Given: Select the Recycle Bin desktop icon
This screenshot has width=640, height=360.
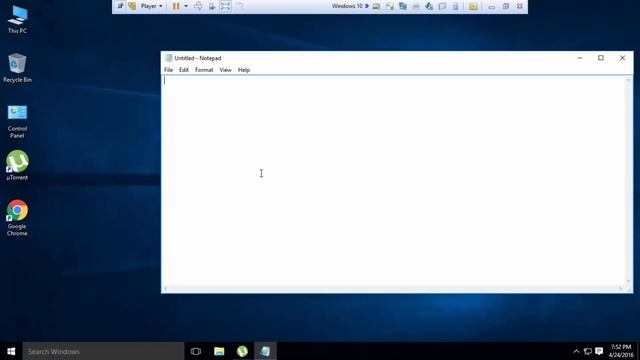Looking at the screenshot, I should pos(17,68).
